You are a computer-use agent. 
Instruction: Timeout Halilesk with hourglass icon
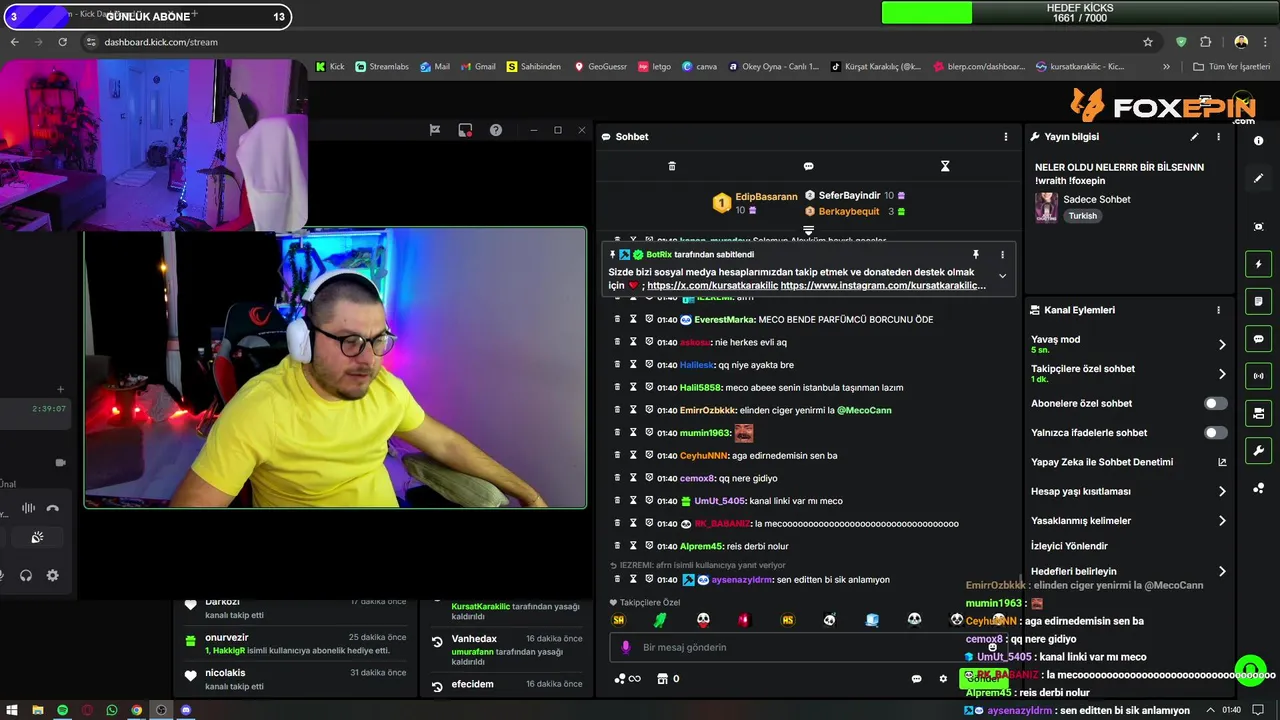click(x=633, y=365)
